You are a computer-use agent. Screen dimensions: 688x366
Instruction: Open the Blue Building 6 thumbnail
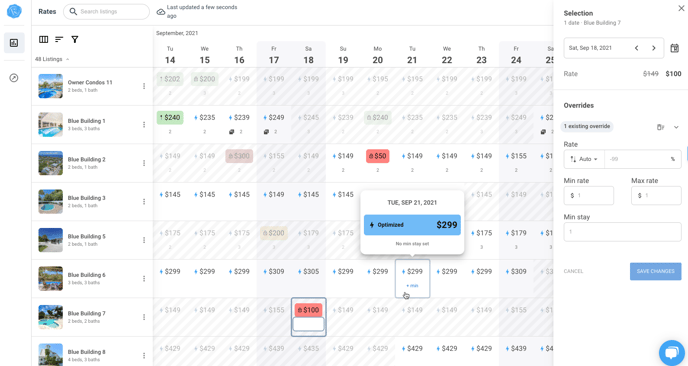50,279
